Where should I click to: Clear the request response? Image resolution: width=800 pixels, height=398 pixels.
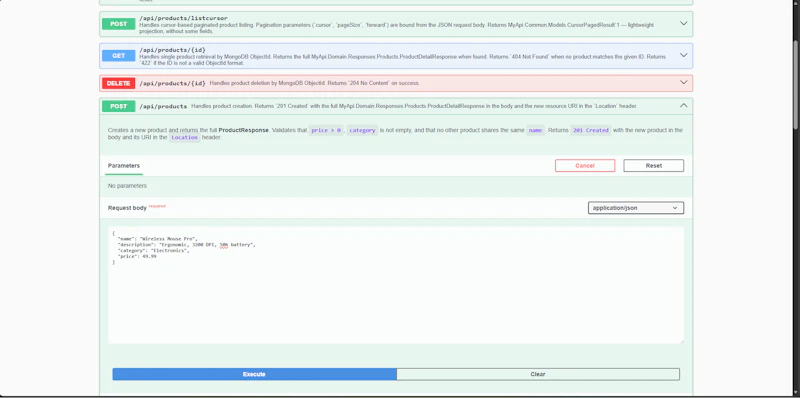(538, 374)
